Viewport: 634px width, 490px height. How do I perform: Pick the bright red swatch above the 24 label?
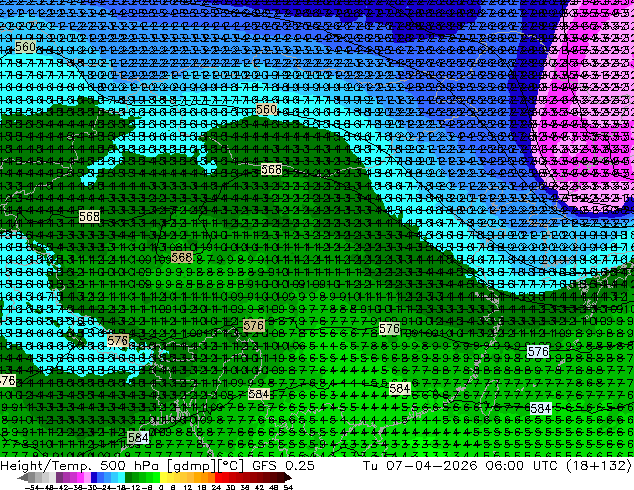(x=218, y=478)
